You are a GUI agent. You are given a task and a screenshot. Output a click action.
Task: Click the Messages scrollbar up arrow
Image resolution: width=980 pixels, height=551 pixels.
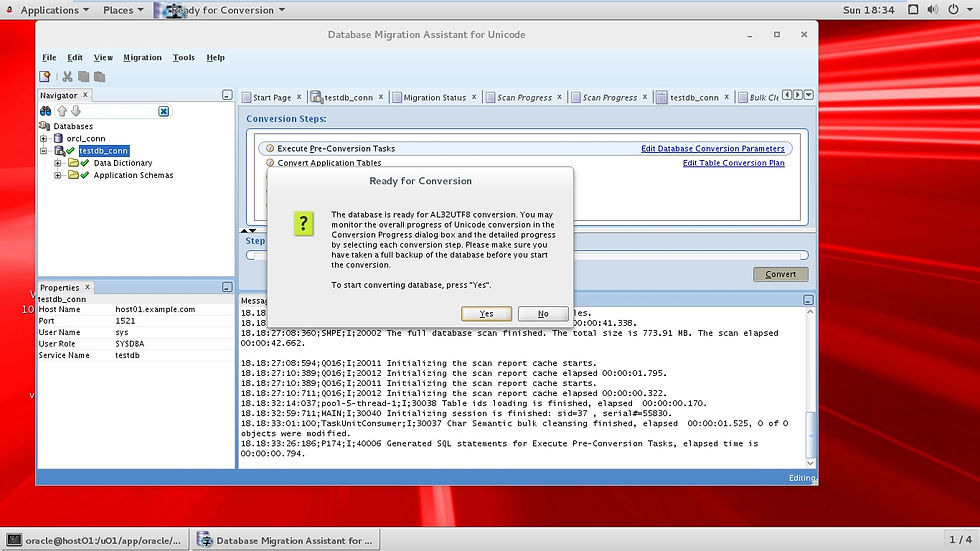click(x=811, y=311)
